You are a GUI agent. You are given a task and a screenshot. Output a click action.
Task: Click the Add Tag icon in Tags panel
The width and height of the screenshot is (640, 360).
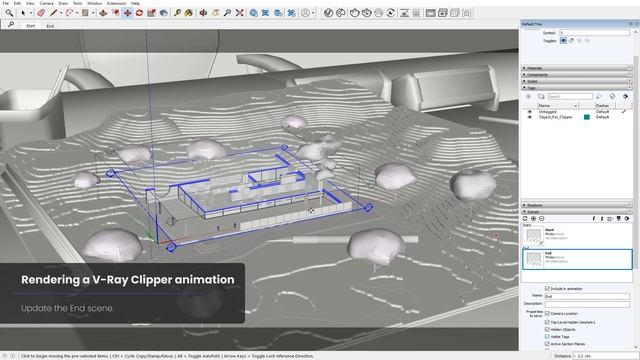click(x=528, y=96)
